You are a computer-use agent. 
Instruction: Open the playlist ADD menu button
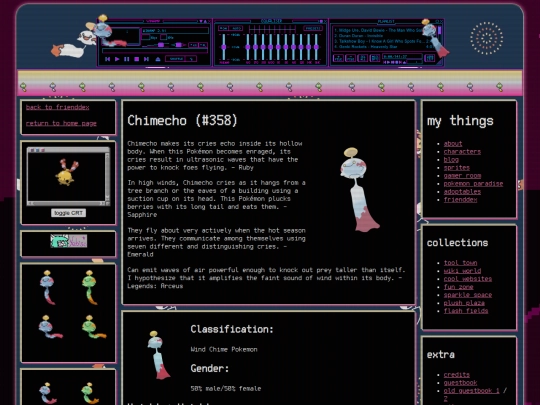(338, 58)
